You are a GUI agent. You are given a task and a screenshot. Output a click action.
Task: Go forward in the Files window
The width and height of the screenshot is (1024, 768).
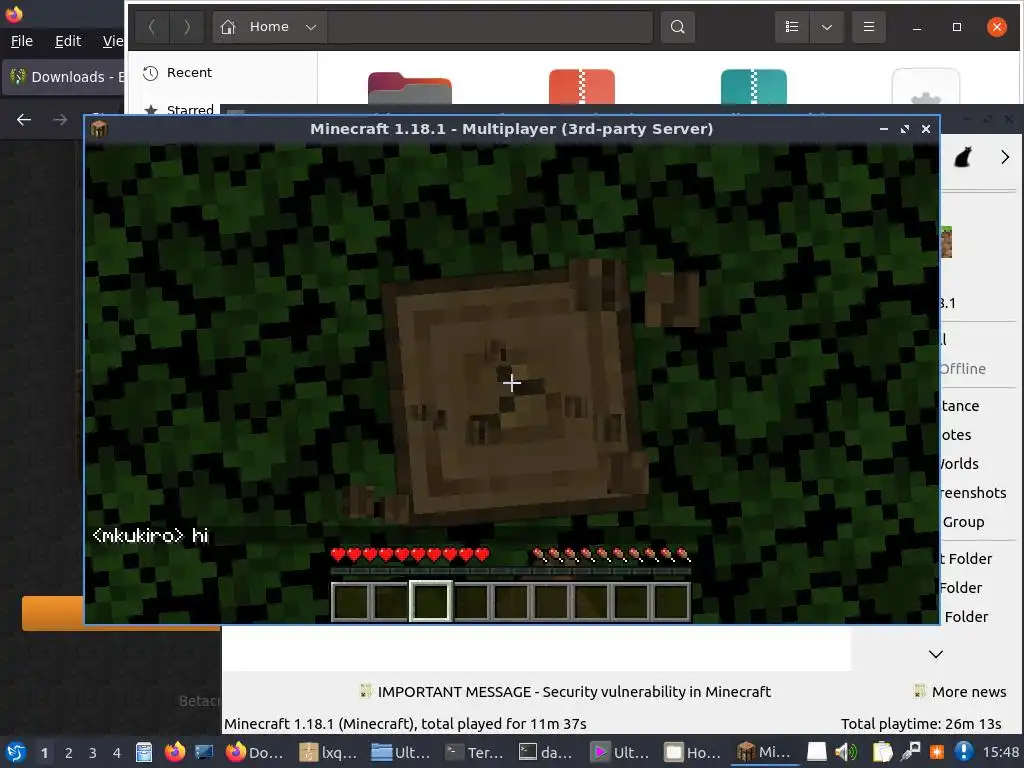(187, 27)
